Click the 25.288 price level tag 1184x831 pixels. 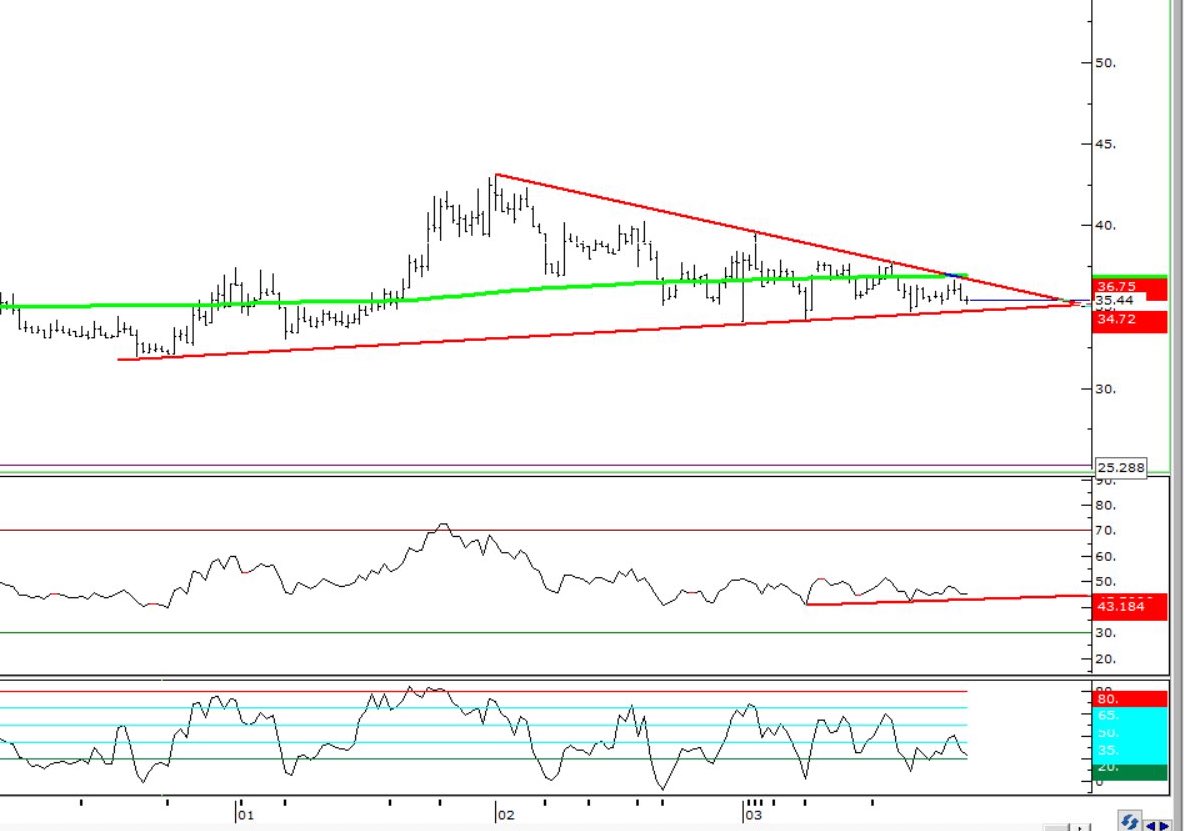[1121, 468]
